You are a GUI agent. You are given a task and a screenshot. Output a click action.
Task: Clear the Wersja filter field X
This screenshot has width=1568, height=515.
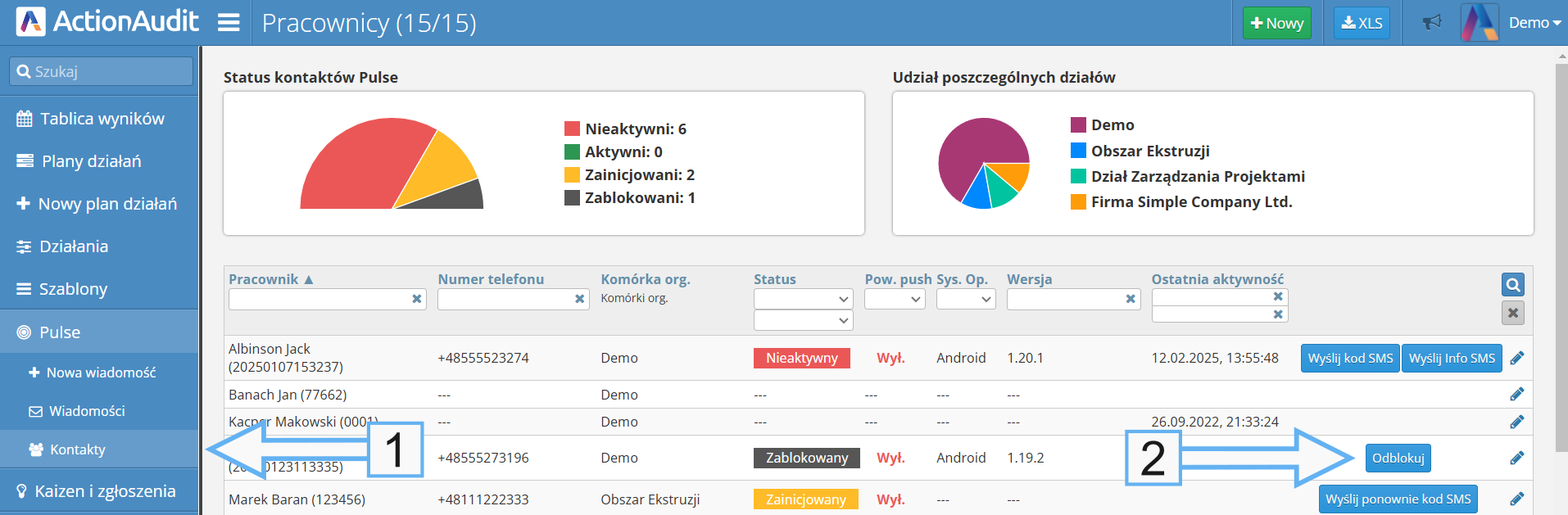tap(1130, 300)
